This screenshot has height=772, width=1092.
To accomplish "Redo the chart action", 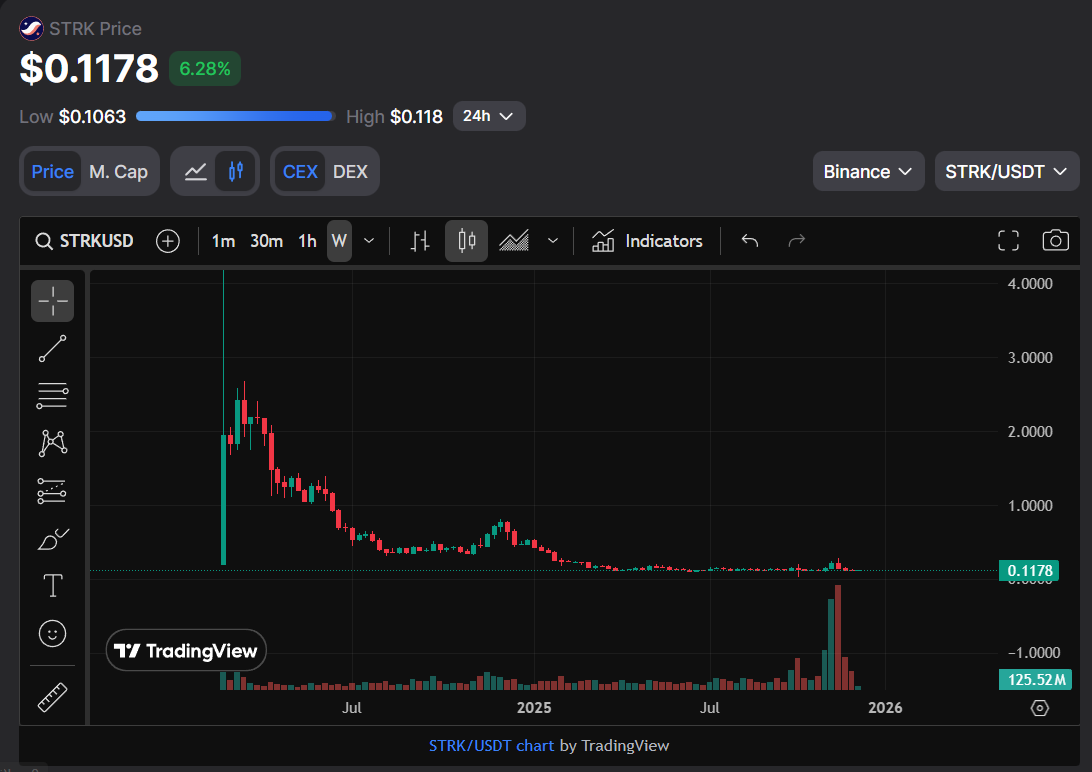I will click(797, 241).
